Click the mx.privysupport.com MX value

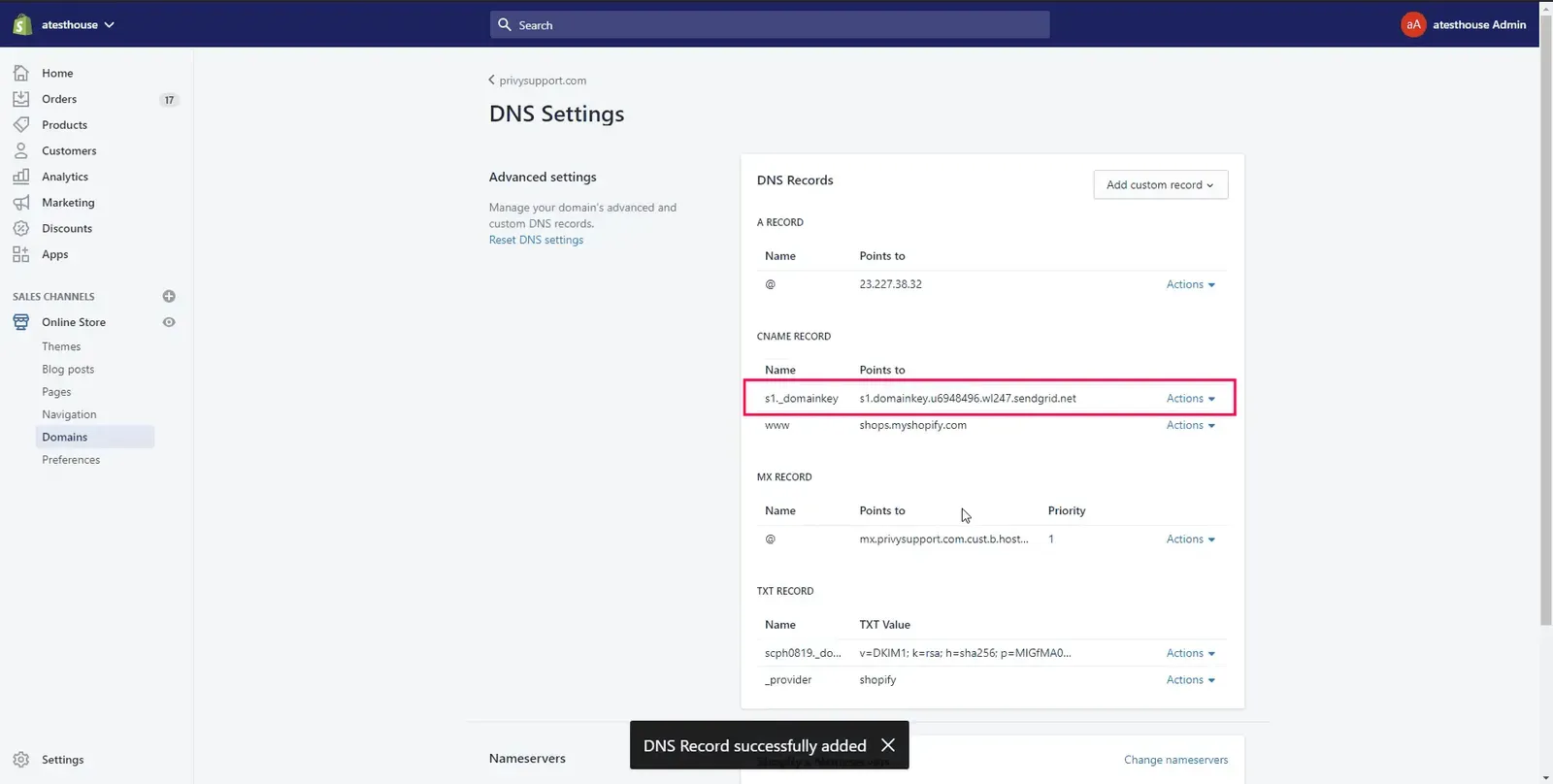[943, 539]
